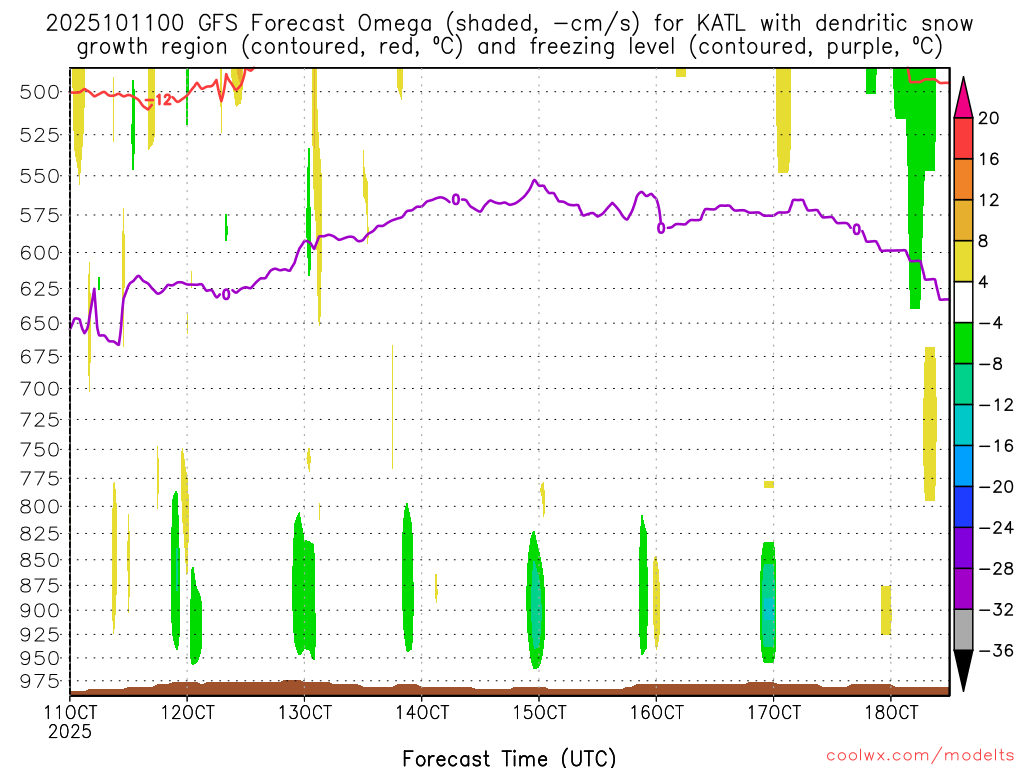
Task: Click the 140CT time axis label
Action: click(x=422, y=712)
